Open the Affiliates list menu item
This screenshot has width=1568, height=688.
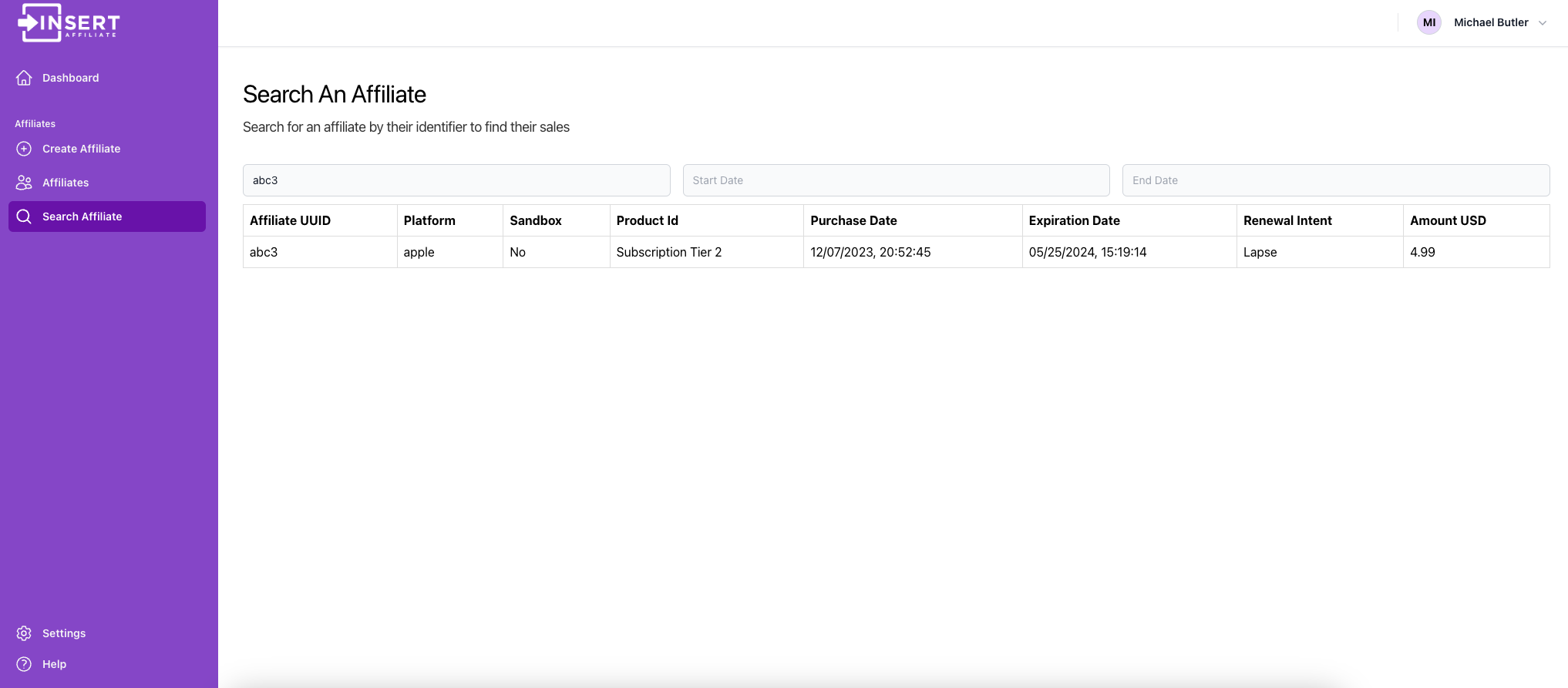pos(107,183)
